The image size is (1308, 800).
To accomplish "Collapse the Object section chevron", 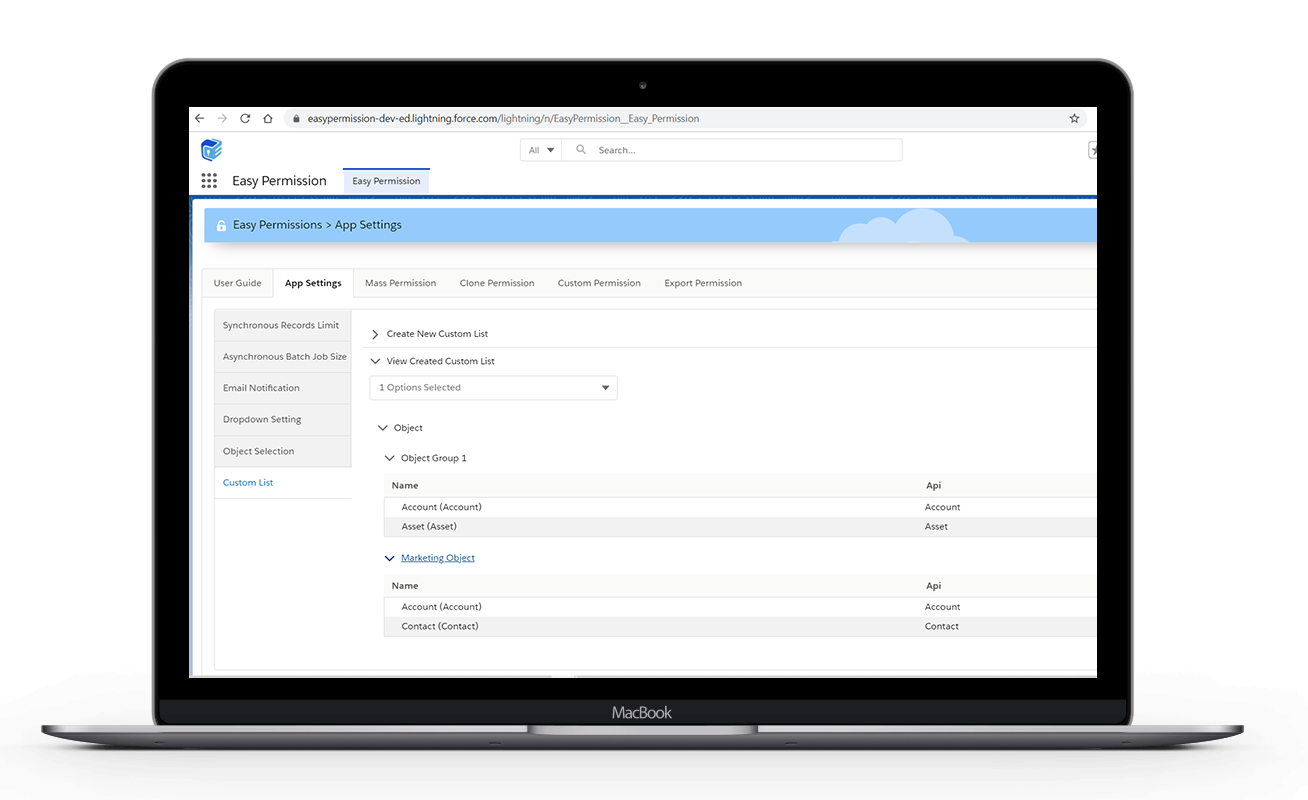I will [382, 428].
